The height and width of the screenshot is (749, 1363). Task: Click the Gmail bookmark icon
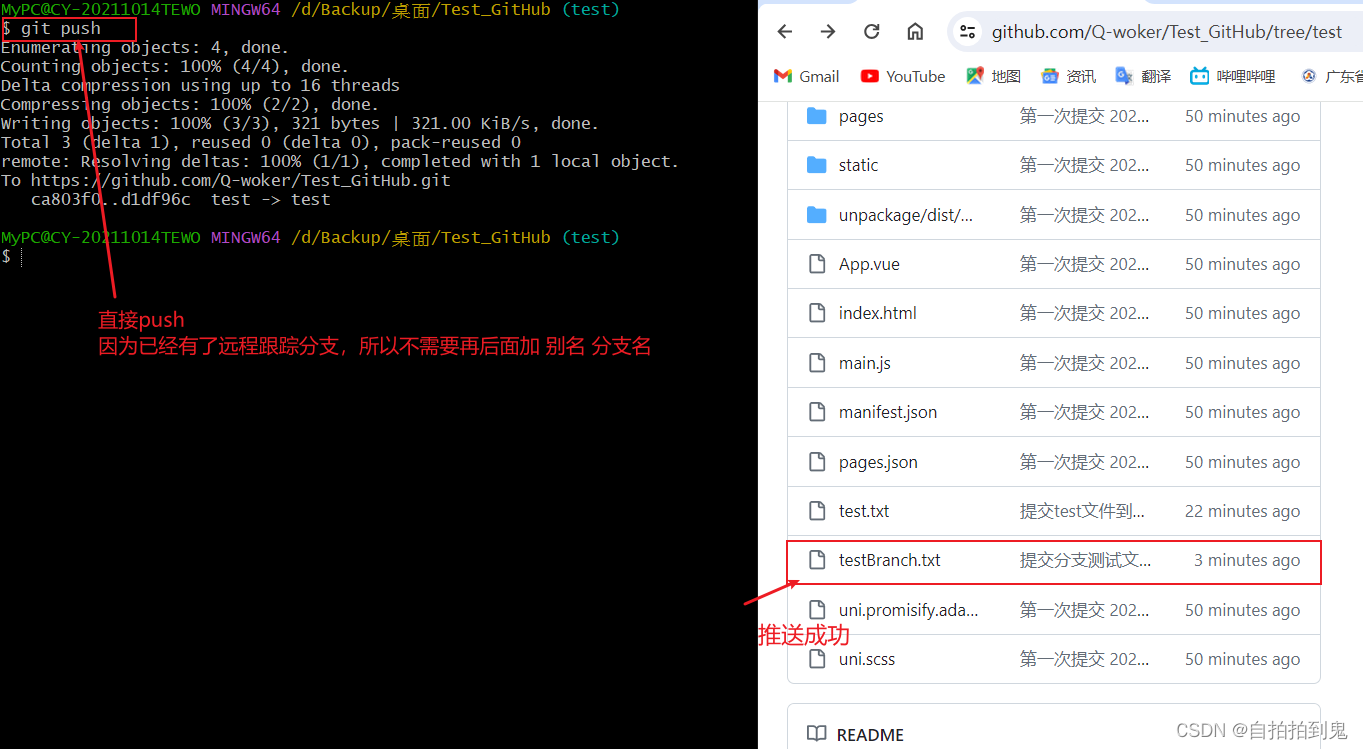pyautogui.click(x=783, y=76)
